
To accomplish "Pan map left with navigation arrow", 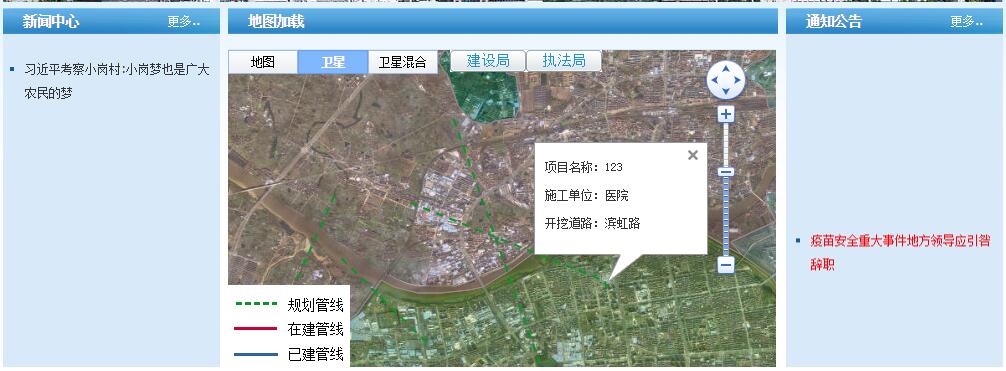I will [714, 81].
